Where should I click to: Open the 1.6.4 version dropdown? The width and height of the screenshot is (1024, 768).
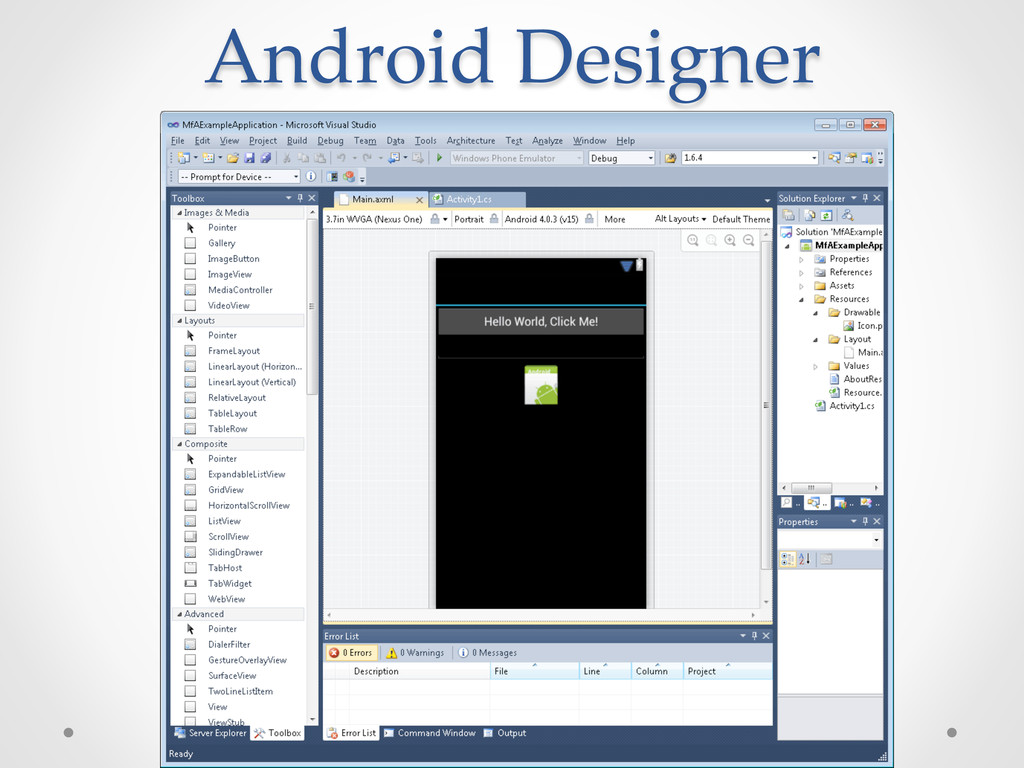coord(814,158)
